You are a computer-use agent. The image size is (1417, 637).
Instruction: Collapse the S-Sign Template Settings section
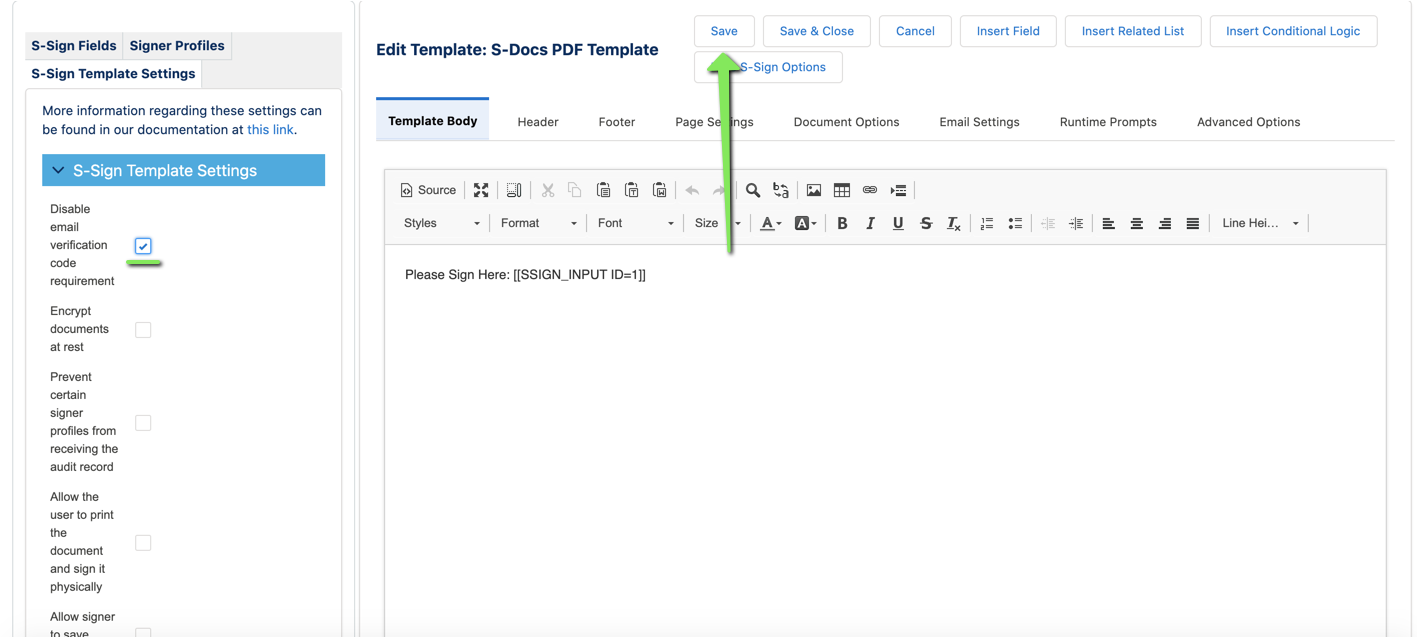(x=183, y=170)
